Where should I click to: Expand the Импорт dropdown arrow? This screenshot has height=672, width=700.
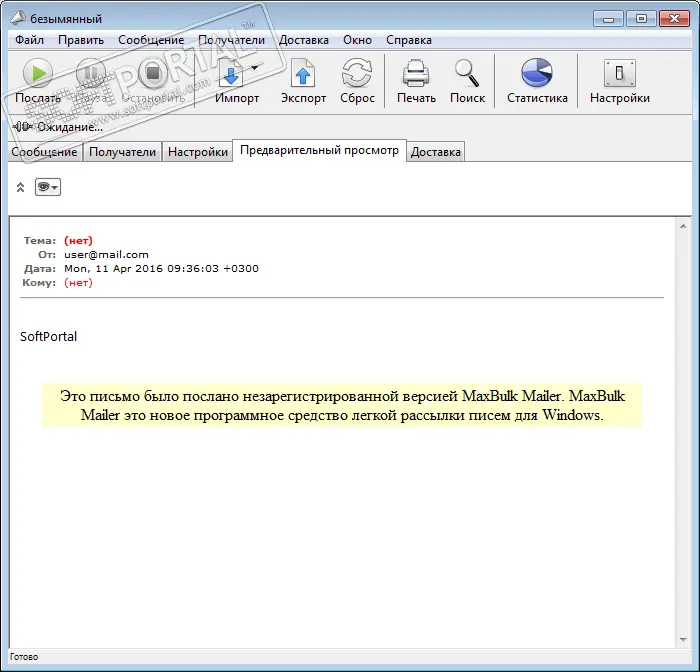tap(255, 68)
